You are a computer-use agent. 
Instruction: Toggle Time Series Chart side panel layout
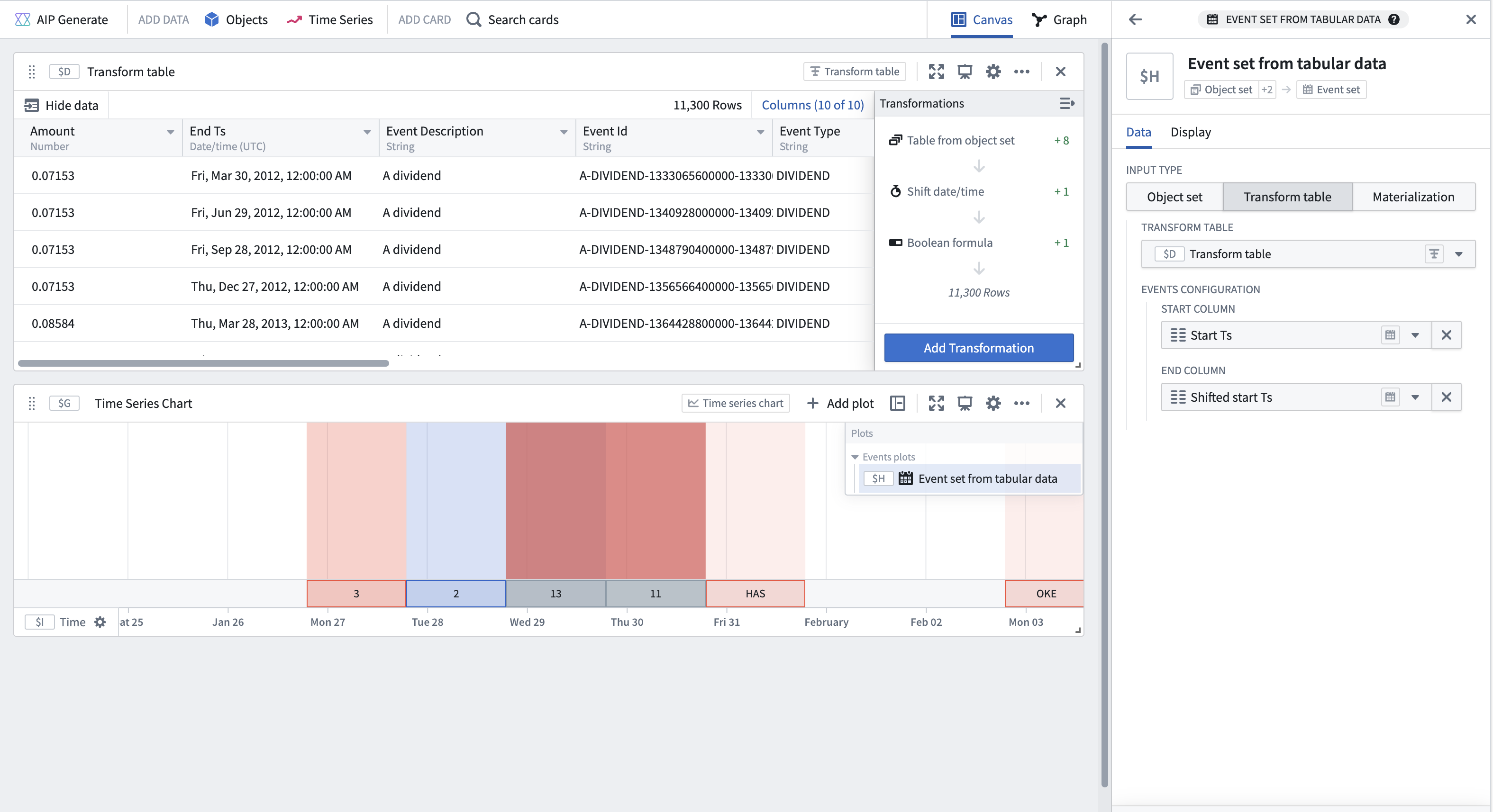[897, 403]
